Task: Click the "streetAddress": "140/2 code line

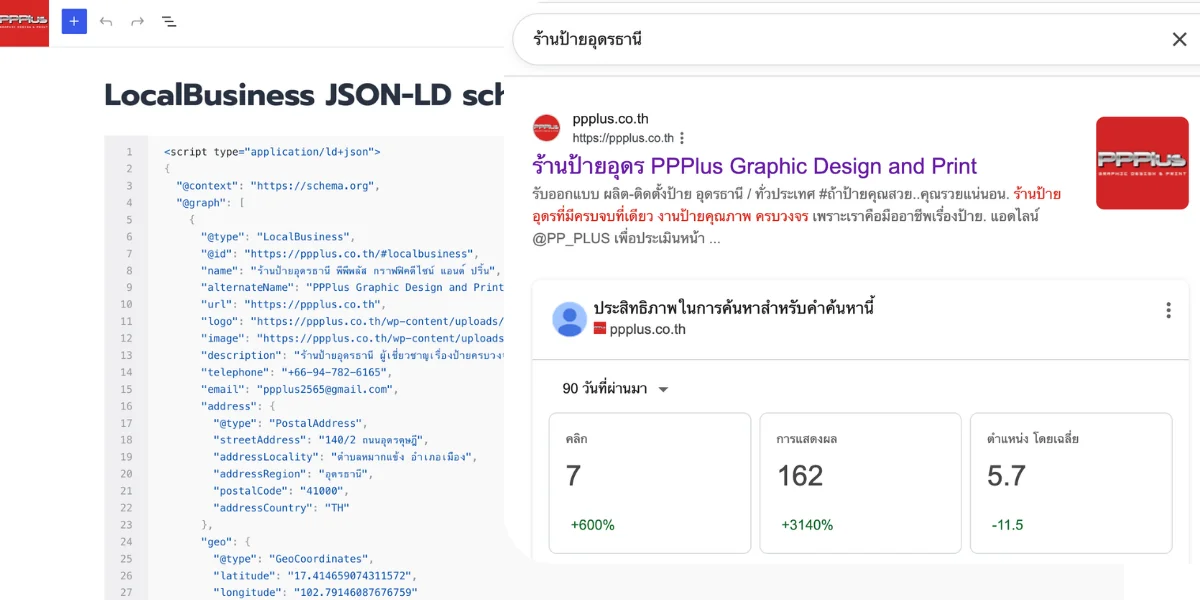Action: [x=320, y=440]
